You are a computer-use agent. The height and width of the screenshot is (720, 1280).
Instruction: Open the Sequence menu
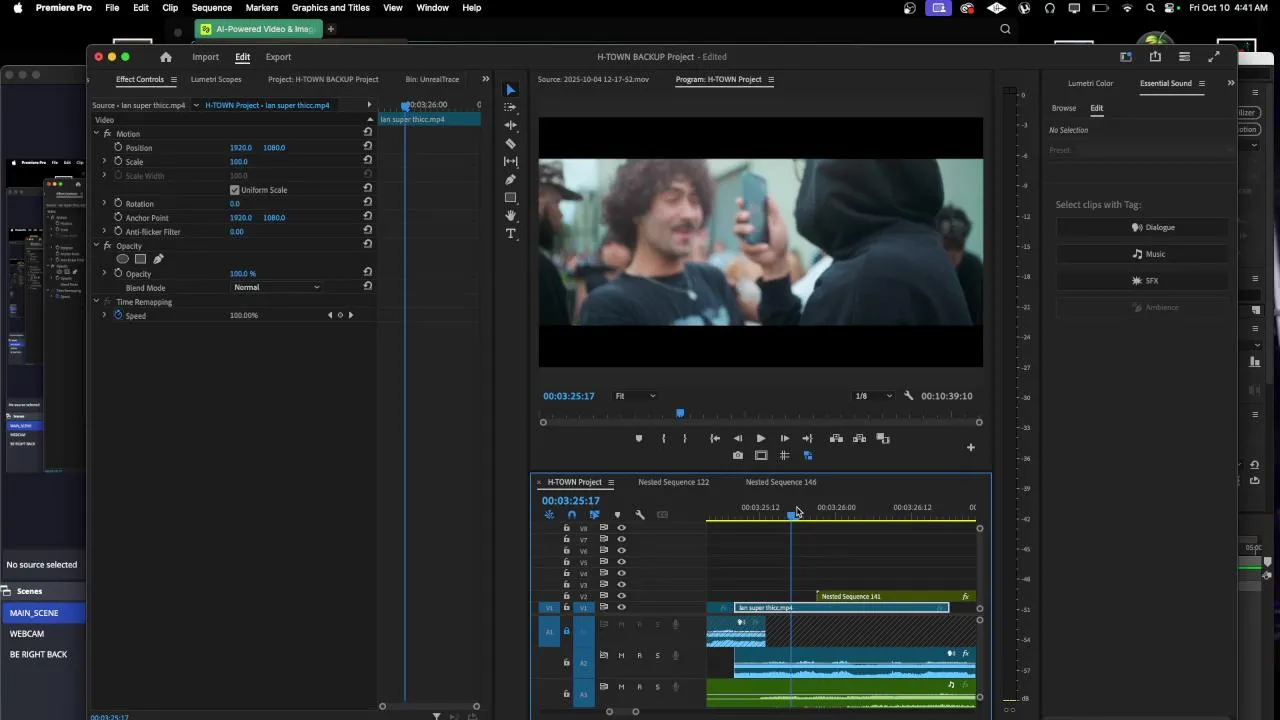(x=211, y=8)
